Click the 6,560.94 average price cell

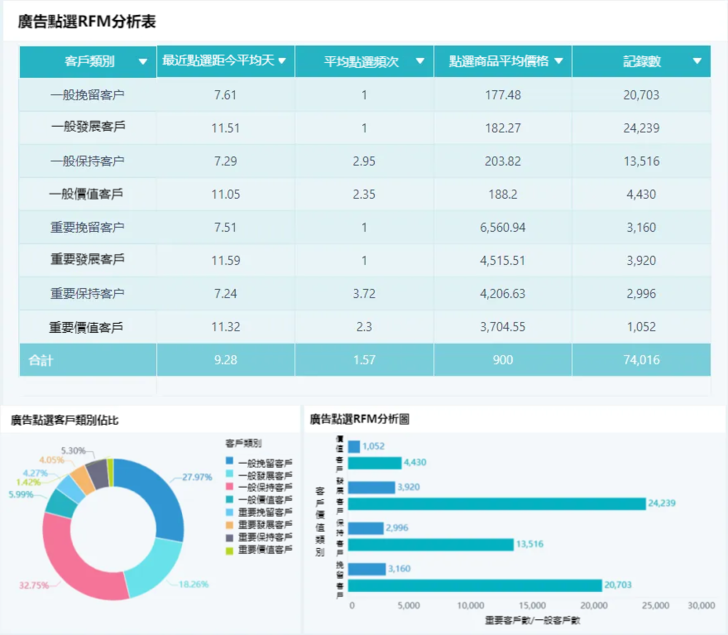502,227
